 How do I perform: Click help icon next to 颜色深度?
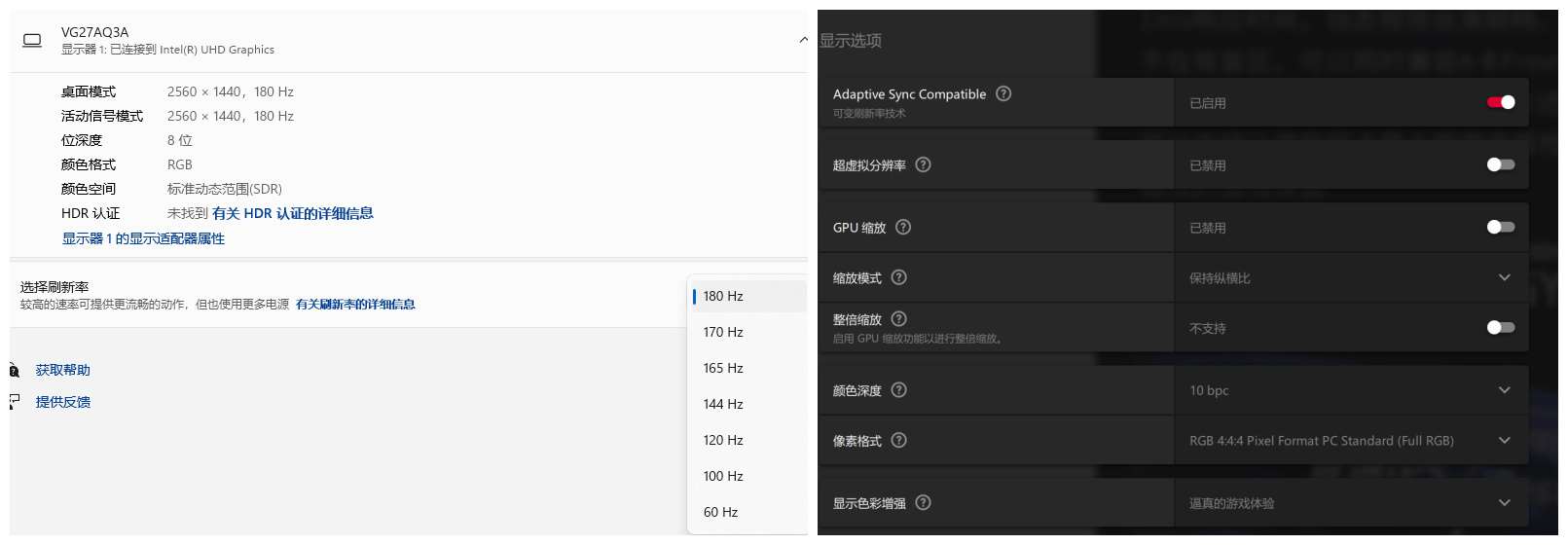[898, 390]
